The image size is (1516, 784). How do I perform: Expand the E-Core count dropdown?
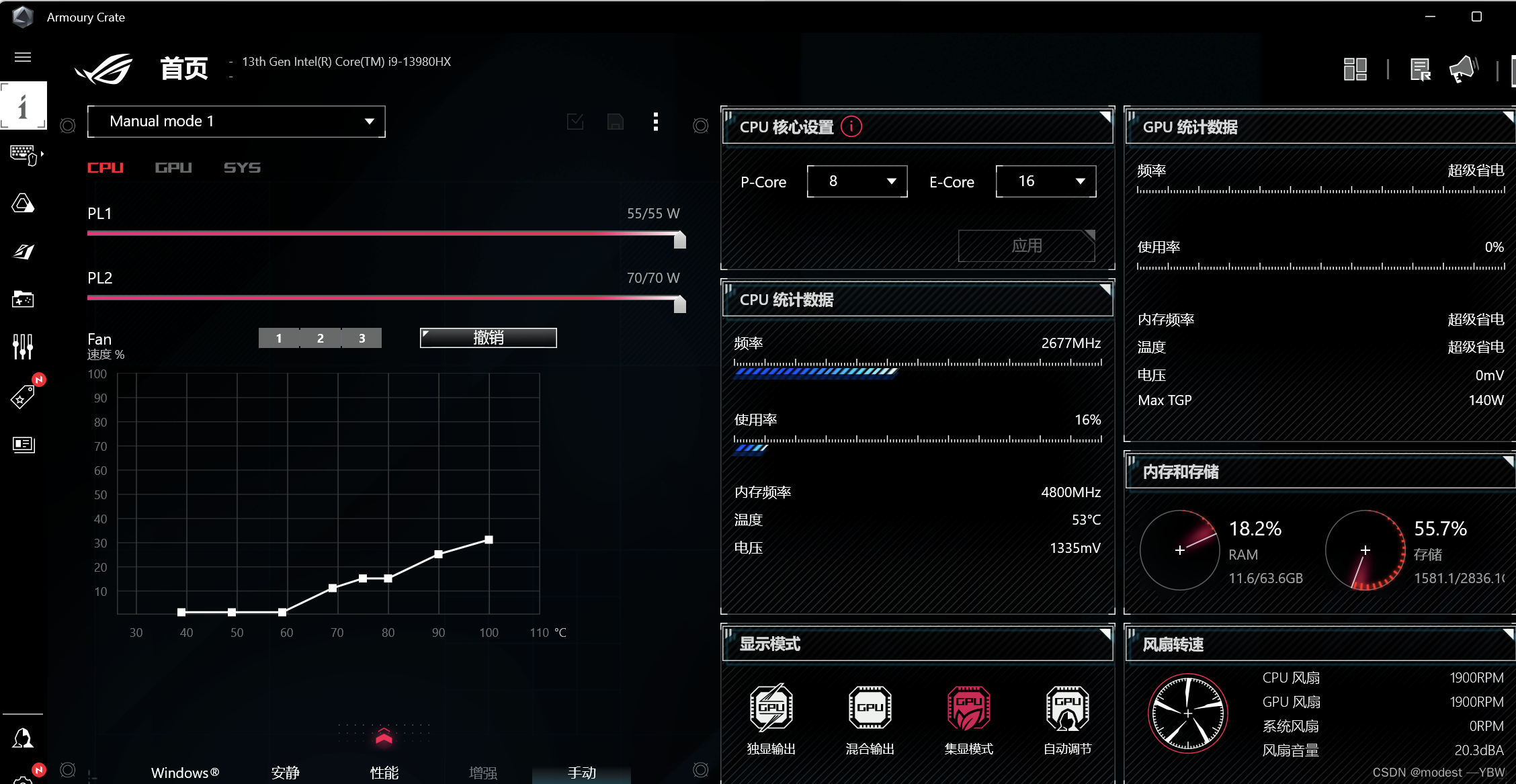tap(1046, 181)
